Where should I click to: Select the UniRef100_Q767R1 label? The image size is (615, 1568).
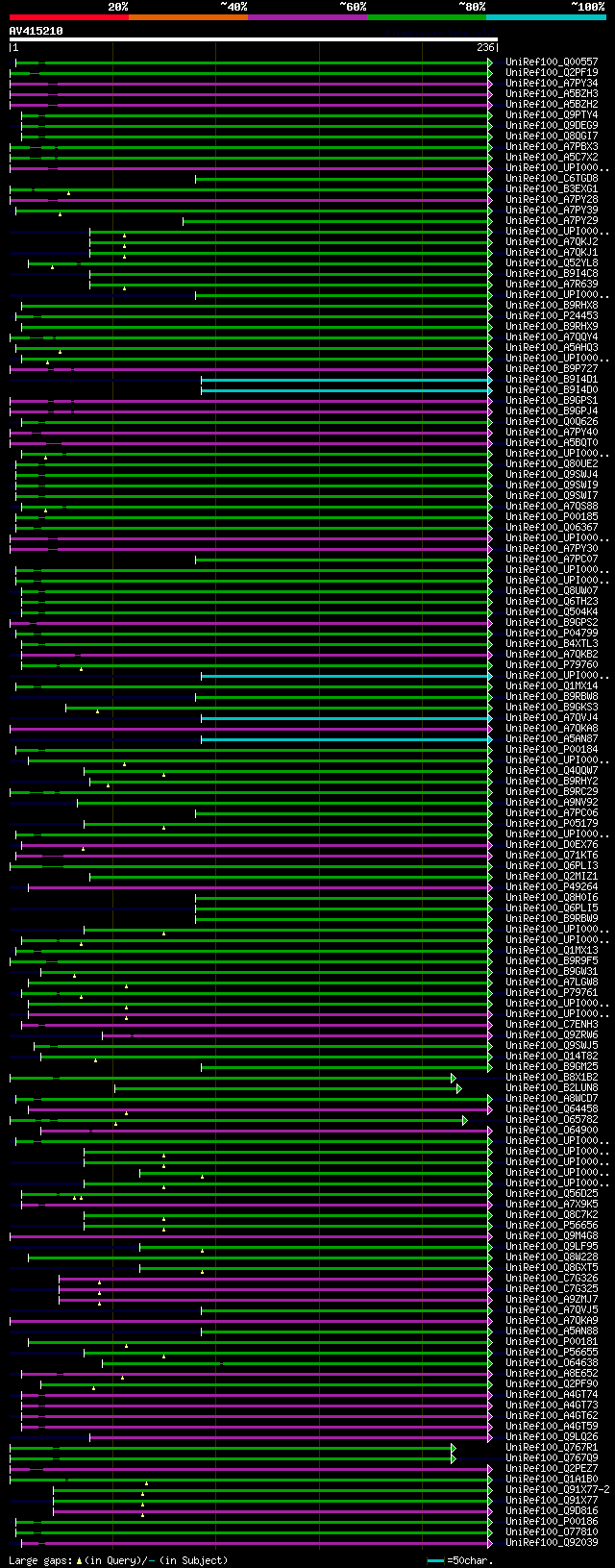point(552,1448)
